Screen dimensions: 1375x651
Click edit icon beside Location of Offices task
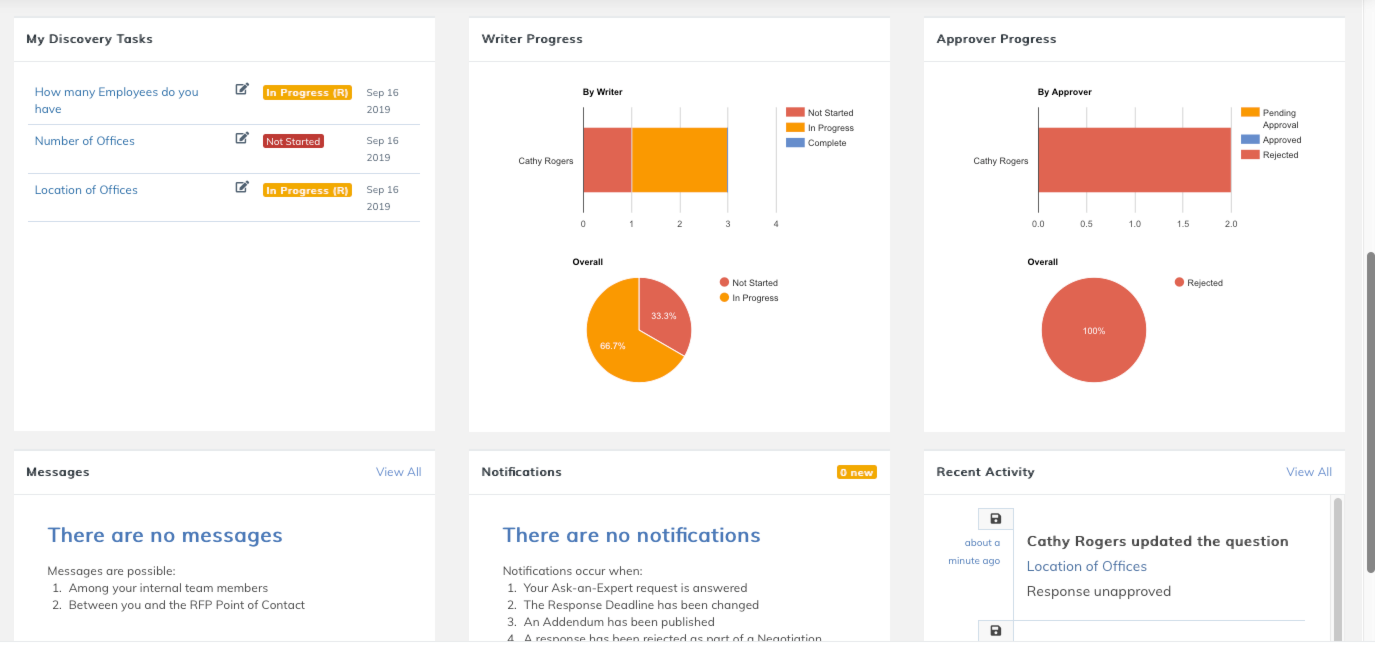coord(242,187)
